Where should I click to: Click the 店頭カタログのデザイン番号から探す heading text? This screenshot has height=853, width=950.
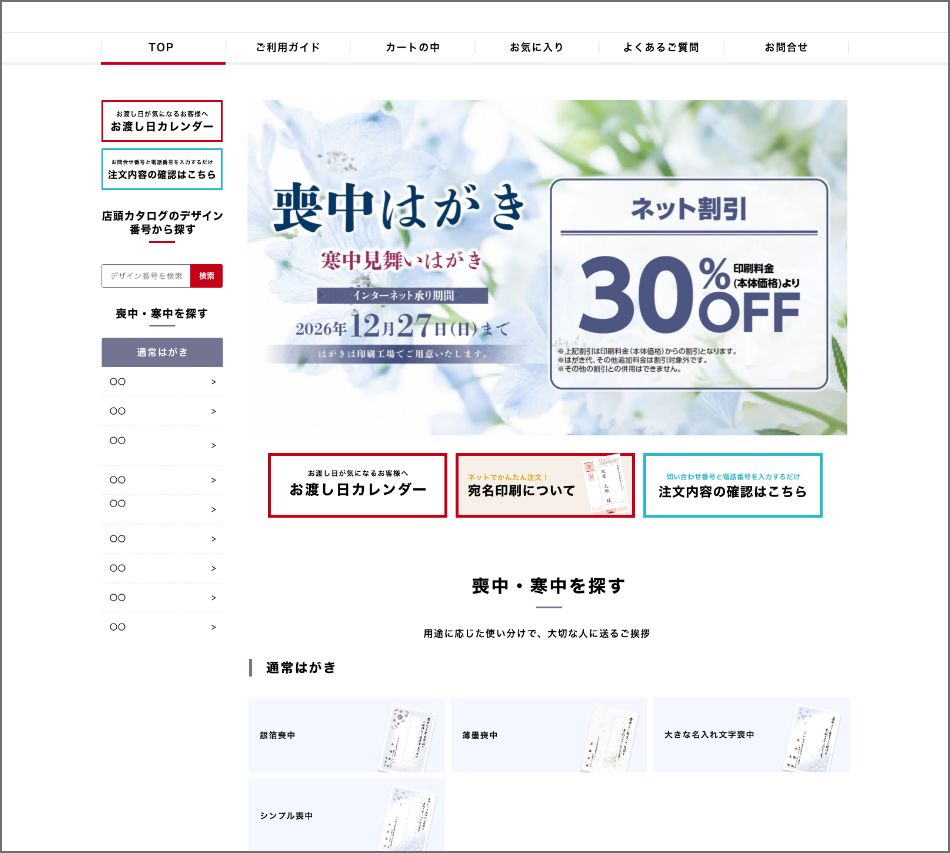pyautogui.click(x=162, y=222)
